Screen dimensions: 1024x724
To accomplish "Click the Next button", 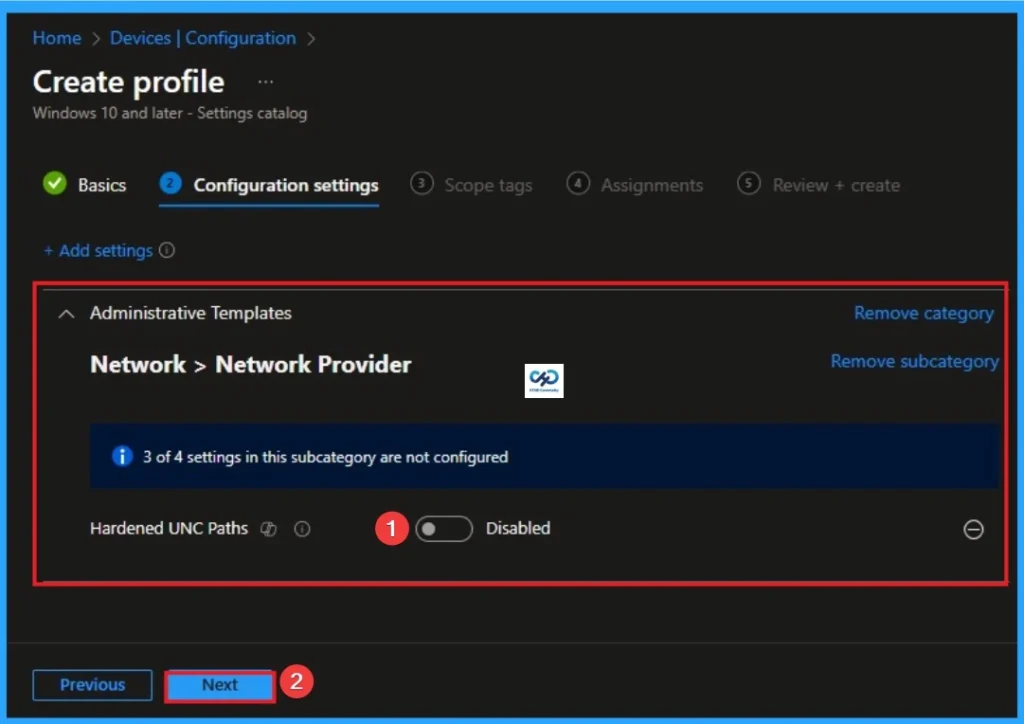I will pyautogui.click(x=219, y=685).
